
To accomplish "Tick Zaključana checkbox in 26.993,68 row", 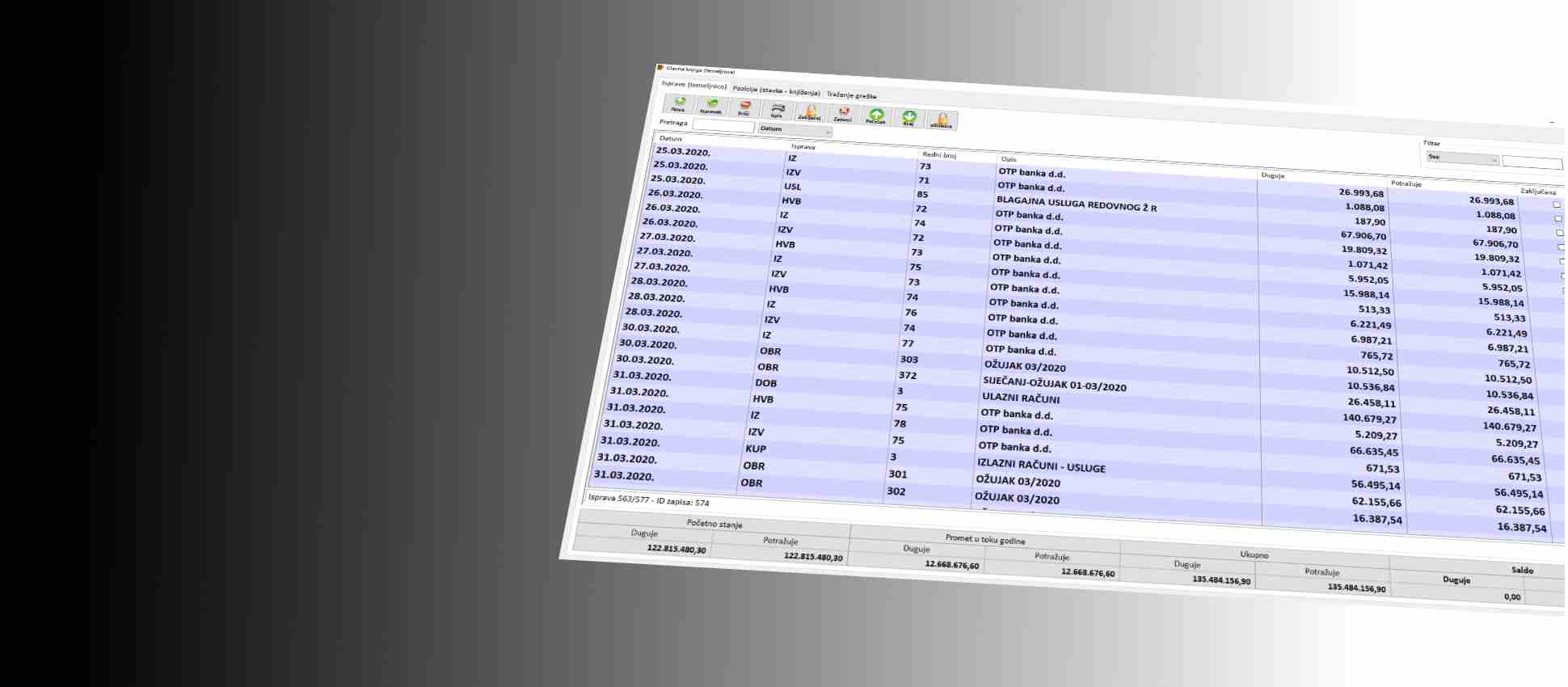I will click(1557, 204).
